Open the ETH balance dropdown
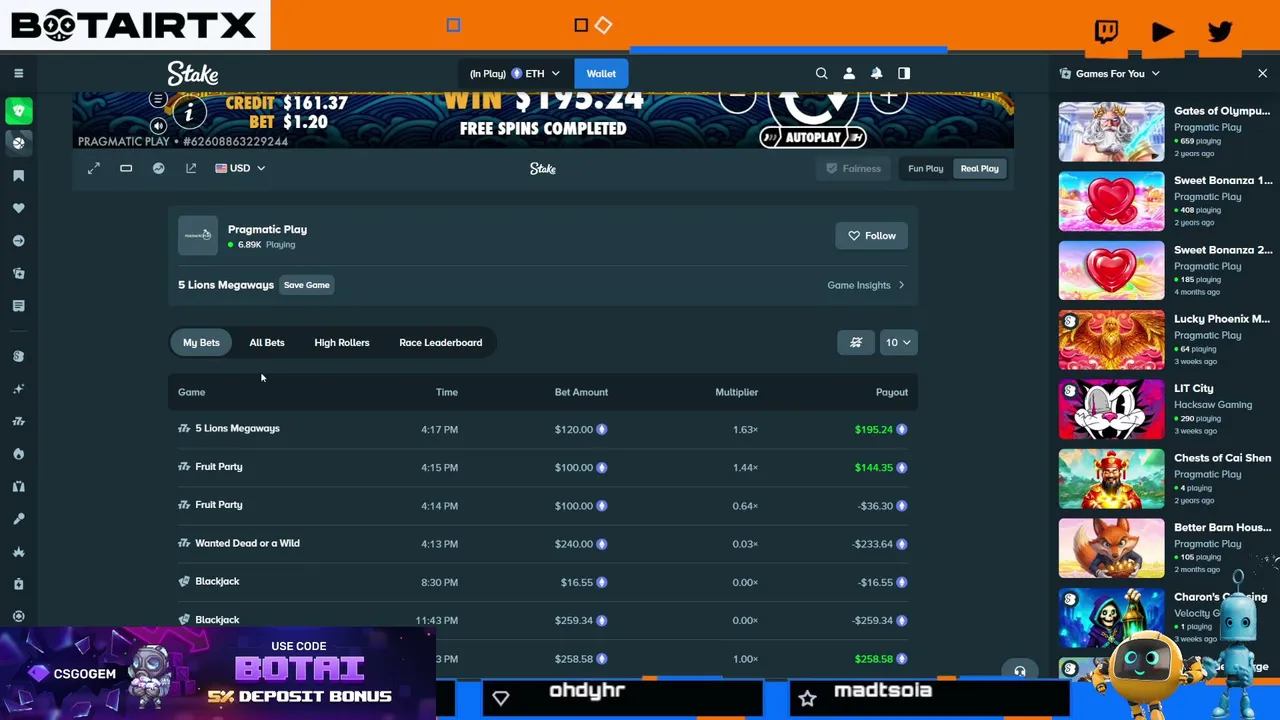Image resolution: width=1280 pixels, height=720 pixels. pyautogui.click(x=515, y=73)
